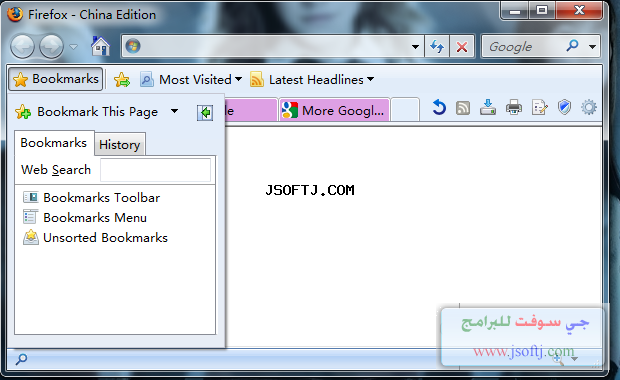Viewport: 620px width, 380px height.
Task: Select the More Googl... tab
Action: (x=334, y=110)
